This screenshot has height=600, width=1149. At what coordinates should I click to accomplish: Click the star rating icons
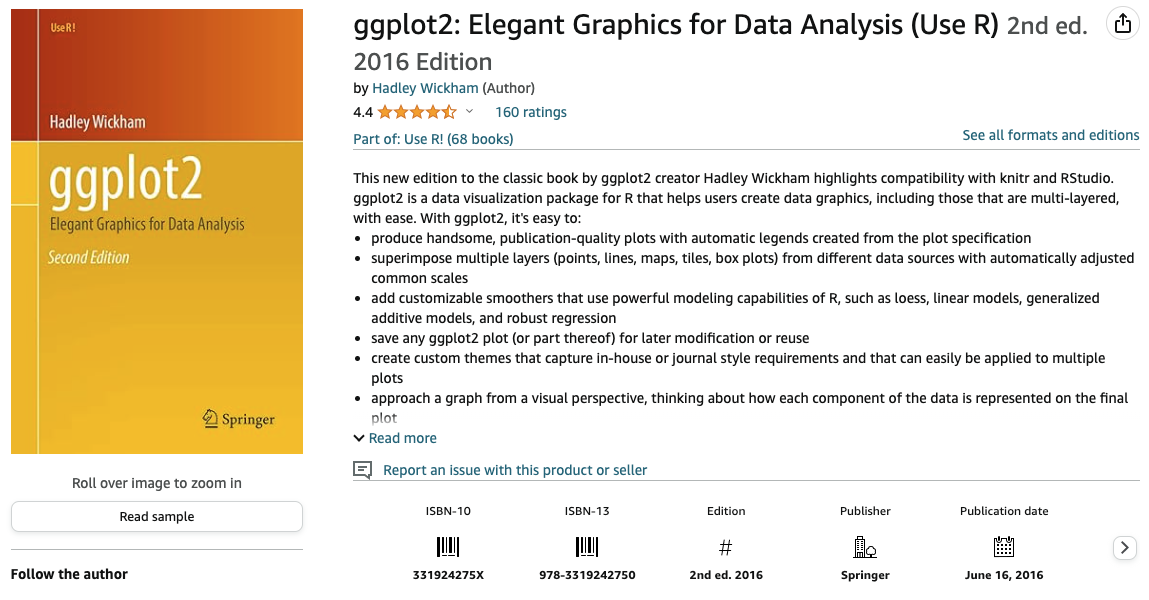point(417,112)
